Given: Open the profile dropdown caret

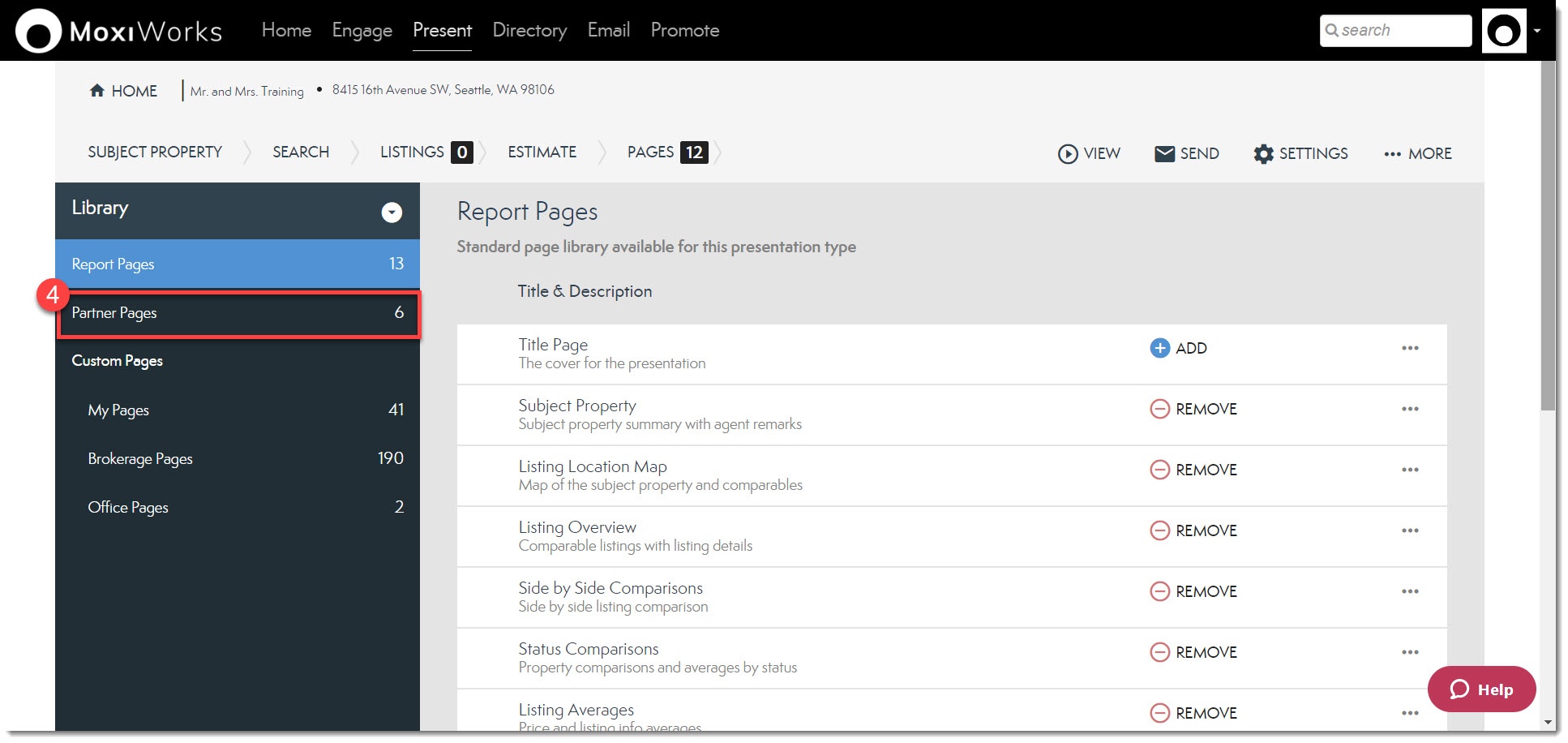Looking at the screenshot, I should tap(1537, 31).
